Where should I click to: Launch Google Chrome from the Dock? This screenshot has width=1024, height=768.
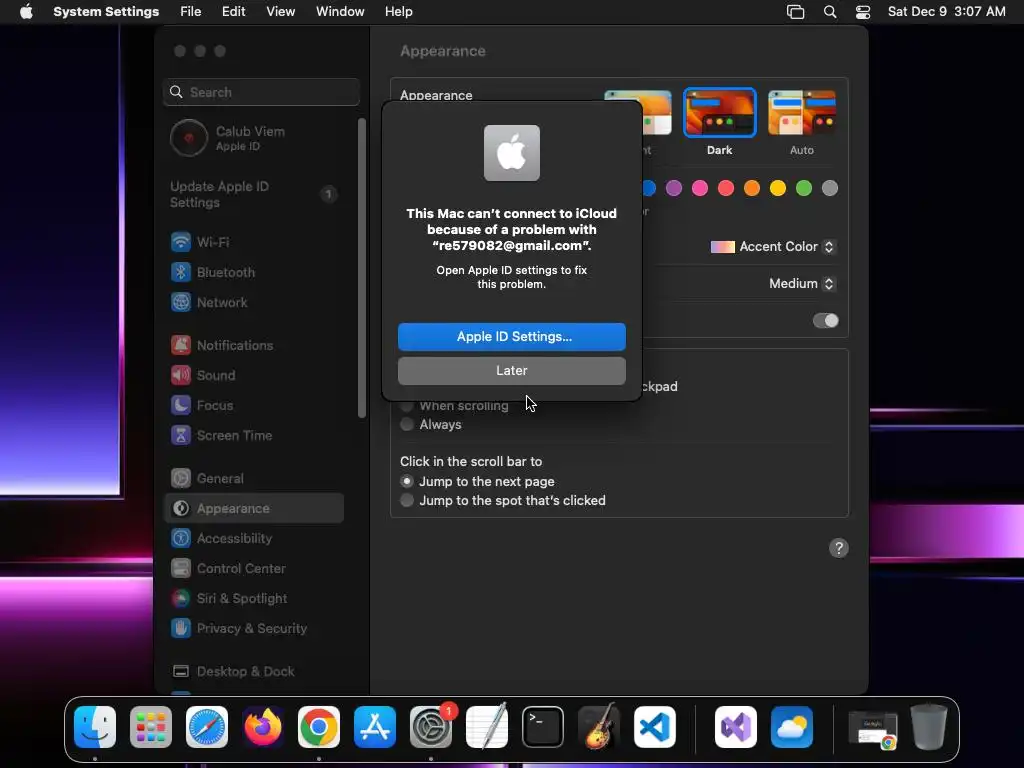pyautogui.click(x=319, y=727)
